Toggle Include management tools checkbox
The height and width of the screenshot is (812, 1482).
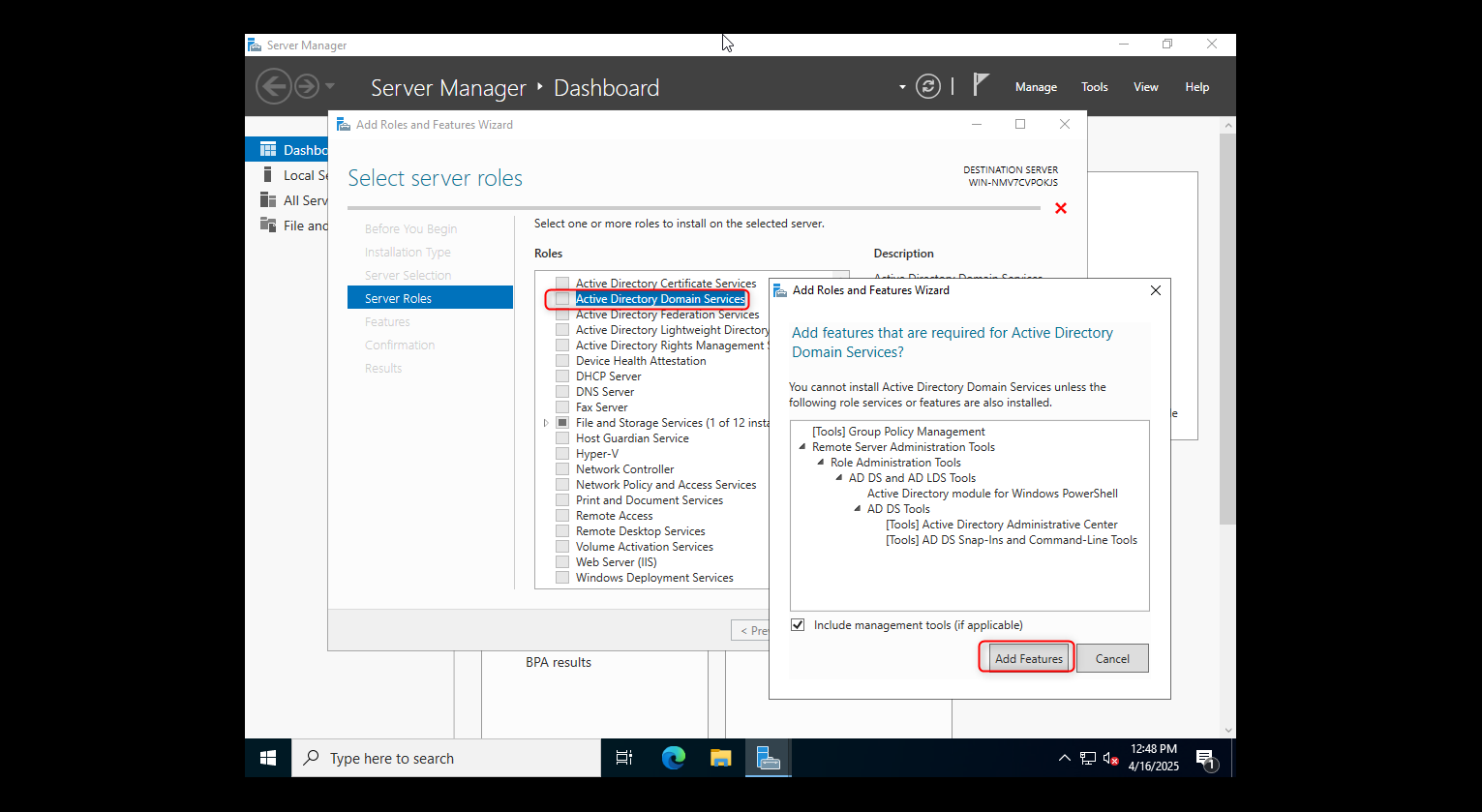tap(798, 625)
